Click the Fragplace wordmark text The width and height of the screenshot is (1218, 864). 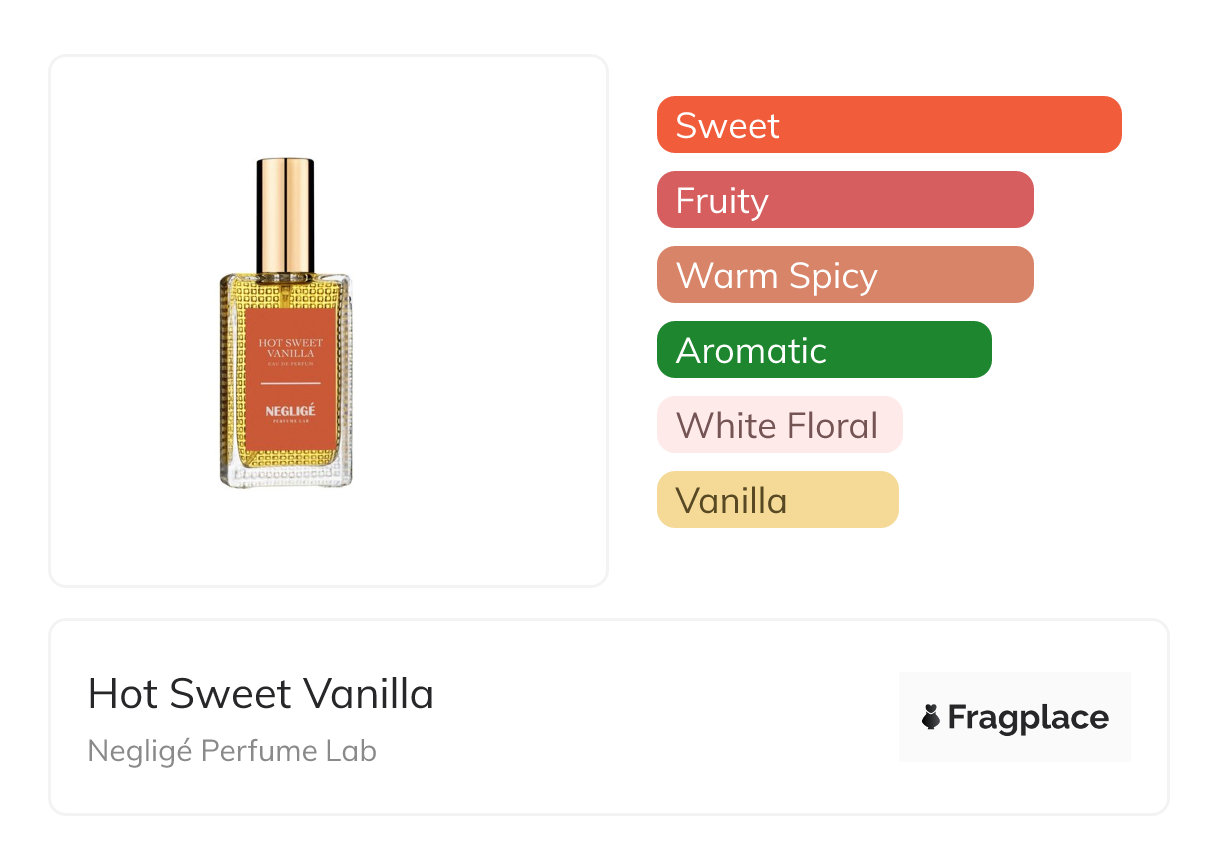click(x=1028, y=717)
